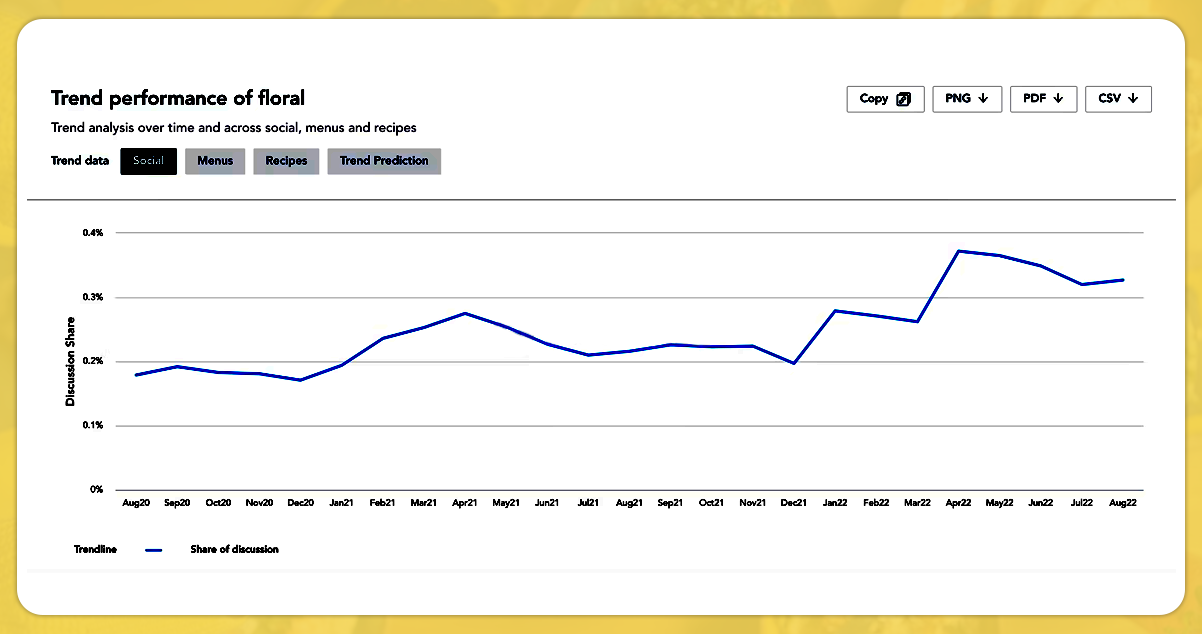This screenshot has height=634, width=1202.
Task: Download the chart as PNG
Action: 966,99
